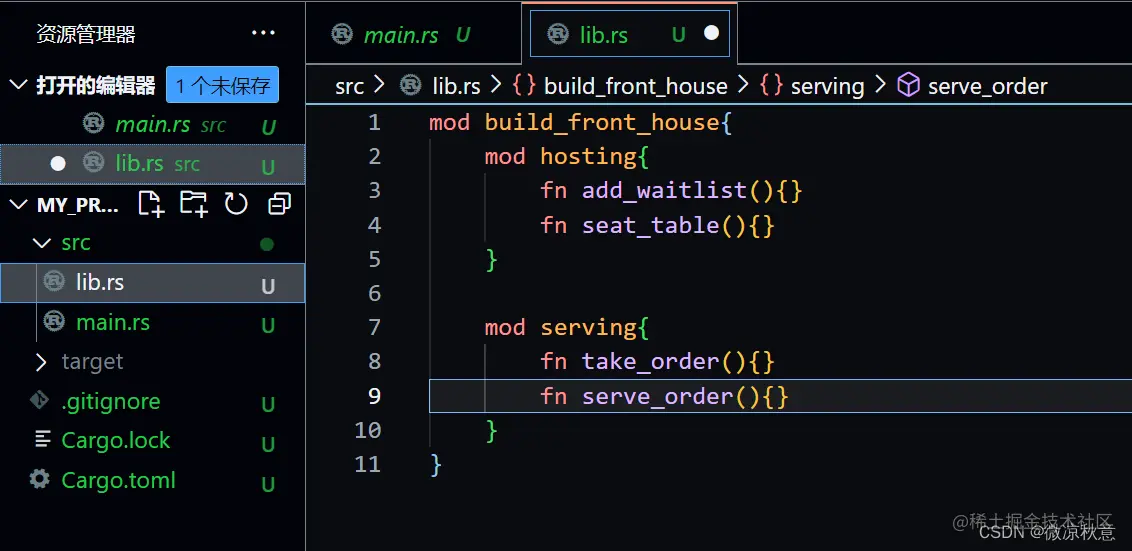This screenshot has height=551, width=1132.
Task: Click the '1 个未保存' unsaved badge
Action: click(x=222, y=85)
